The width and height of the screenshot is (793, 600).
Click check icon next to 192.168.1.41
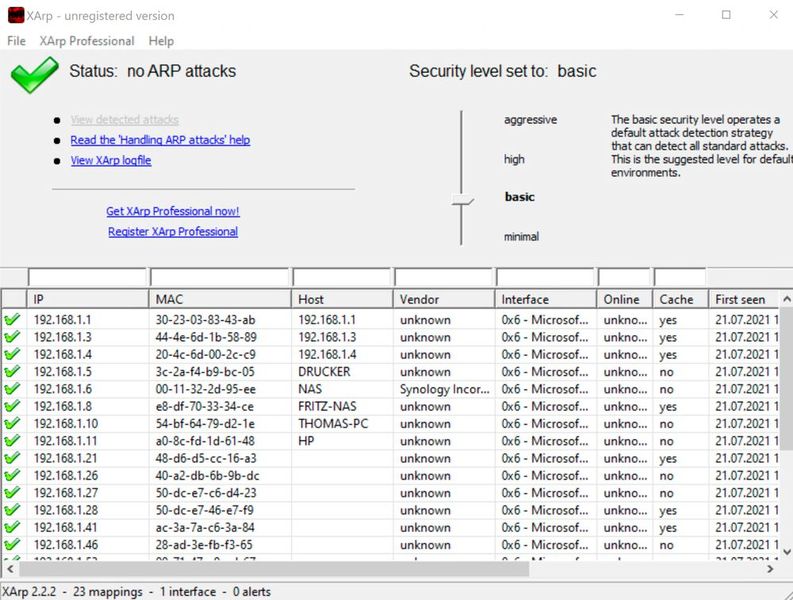(12, 528)
